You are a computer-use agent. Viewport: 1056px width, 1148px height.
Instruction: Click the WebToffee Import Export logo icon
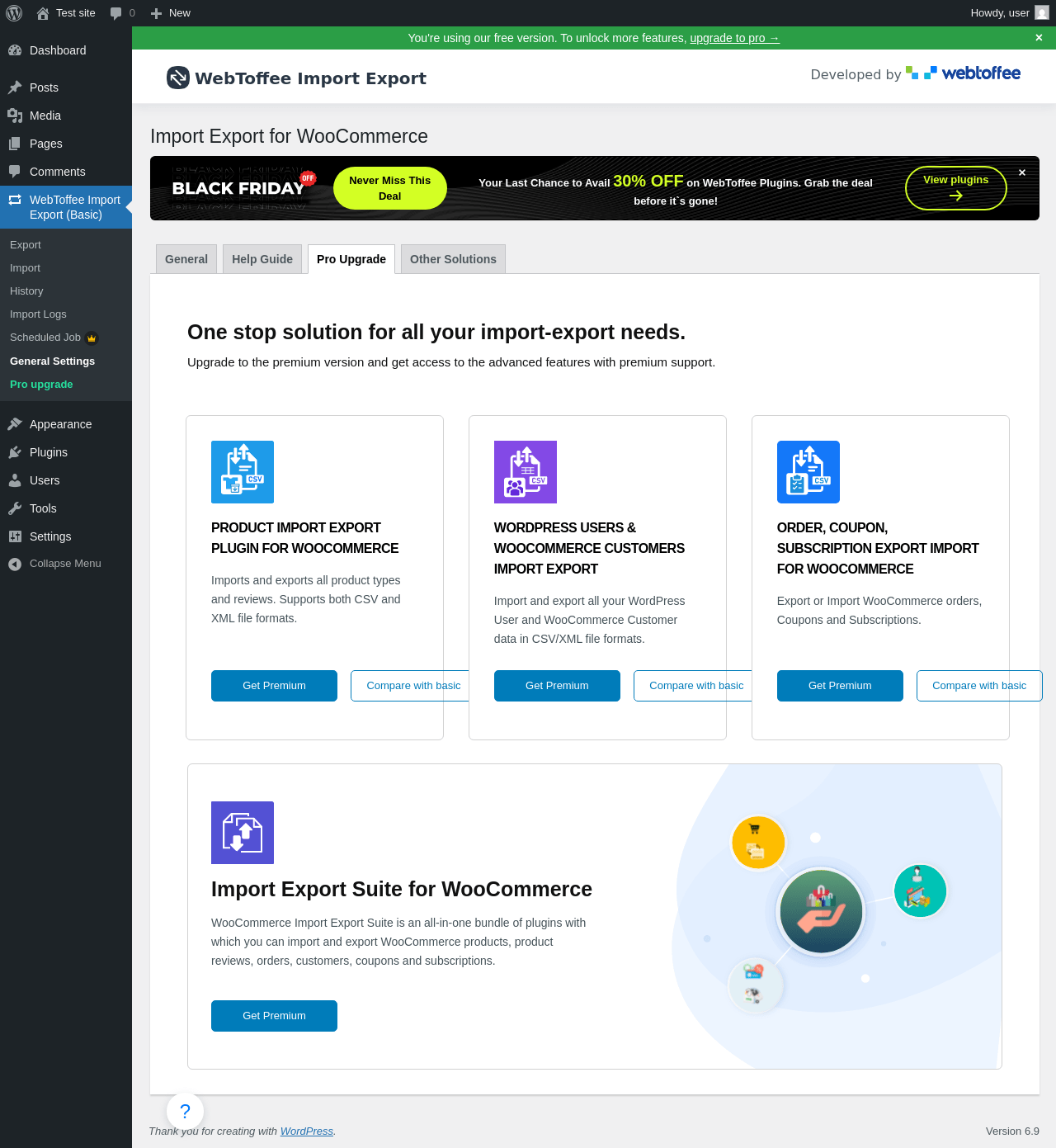(178, 78)
